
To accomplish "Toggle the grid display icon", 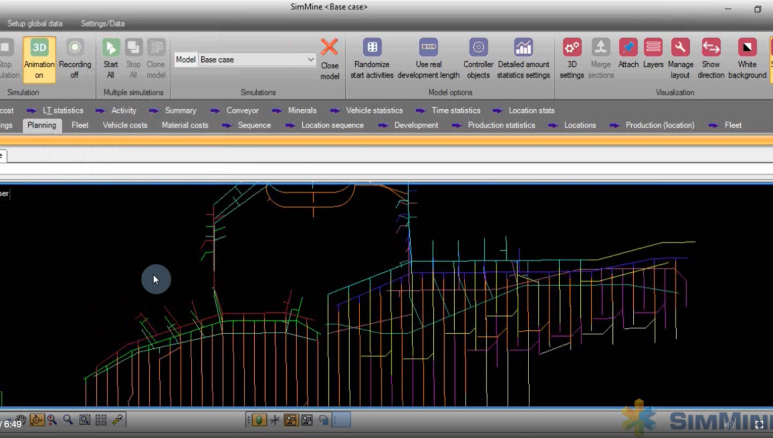I will pos(101,420).
